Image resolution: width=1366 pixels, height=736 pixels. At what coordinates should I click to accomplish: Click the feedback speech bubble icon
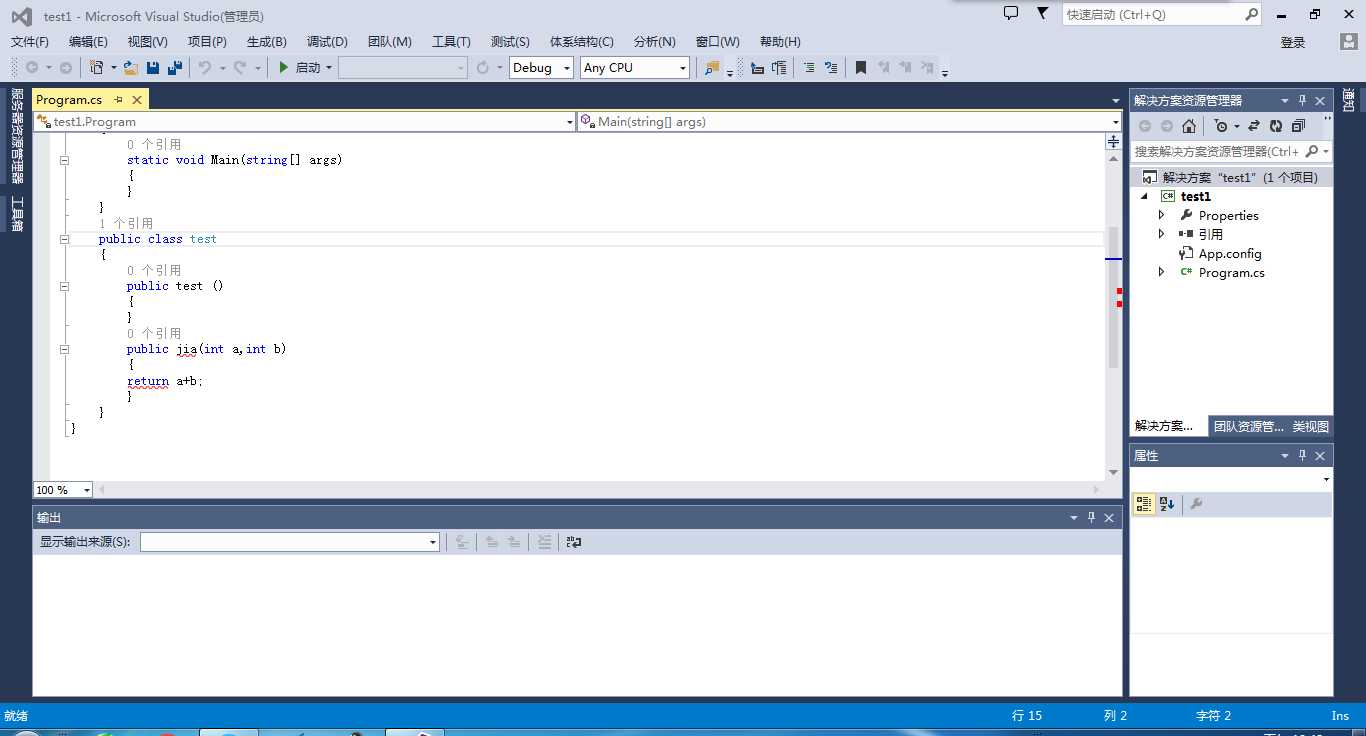tap(1011, 14)
